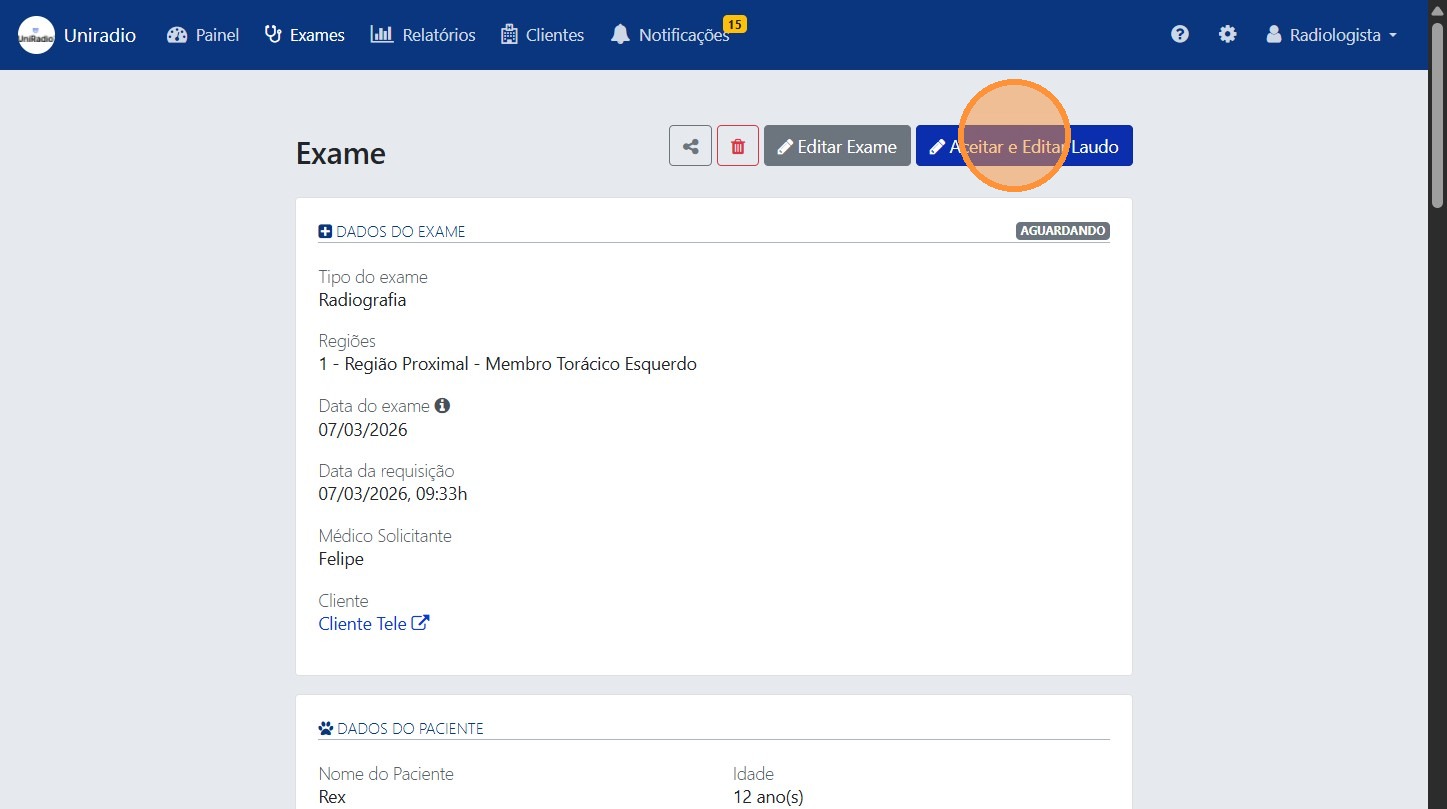Click the share exam icon button
The width and height of the screenshot is (1447, 809).
pyautogui.click(x=690, y=146)
